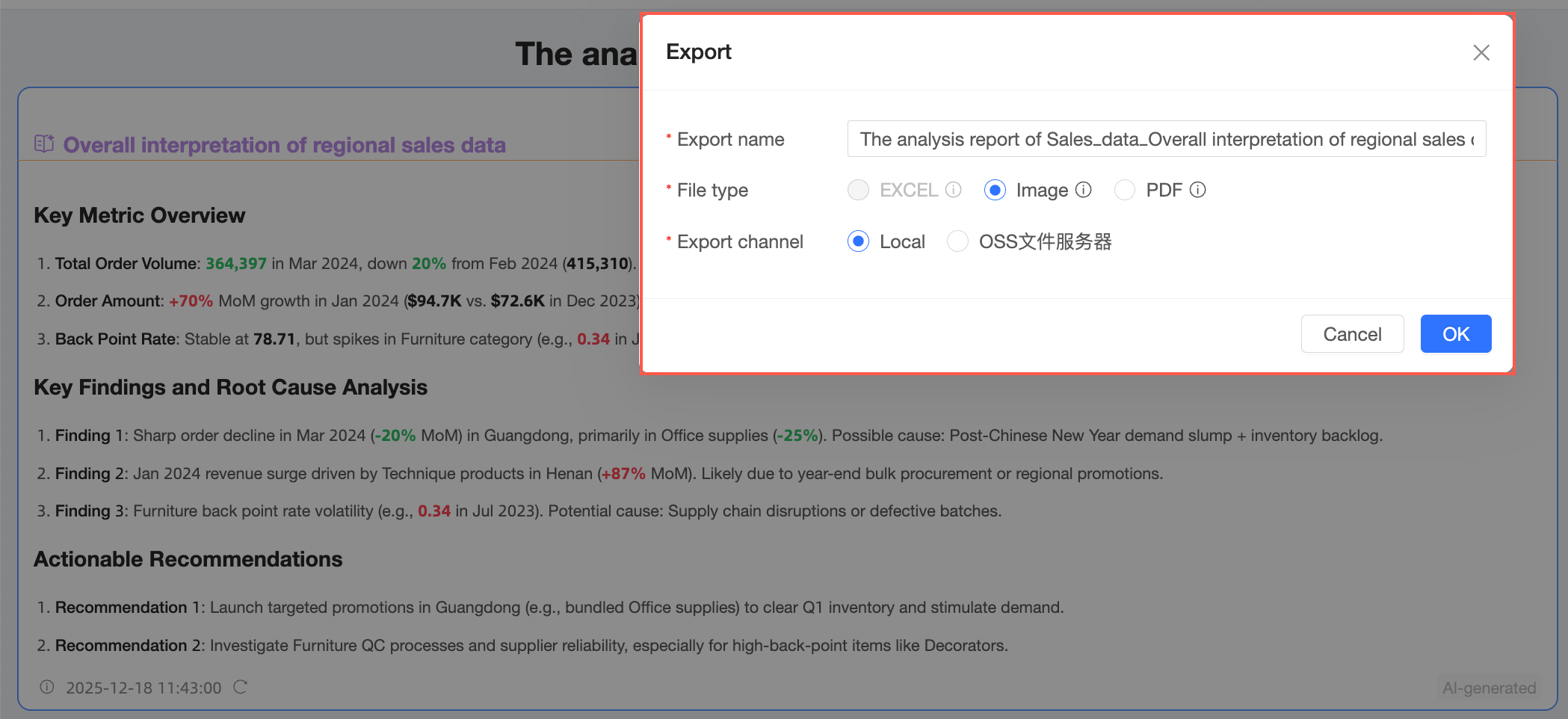Click the '2025-12-18 11:43:00' timestamp
1568x719 pixels.
[143, 688]
